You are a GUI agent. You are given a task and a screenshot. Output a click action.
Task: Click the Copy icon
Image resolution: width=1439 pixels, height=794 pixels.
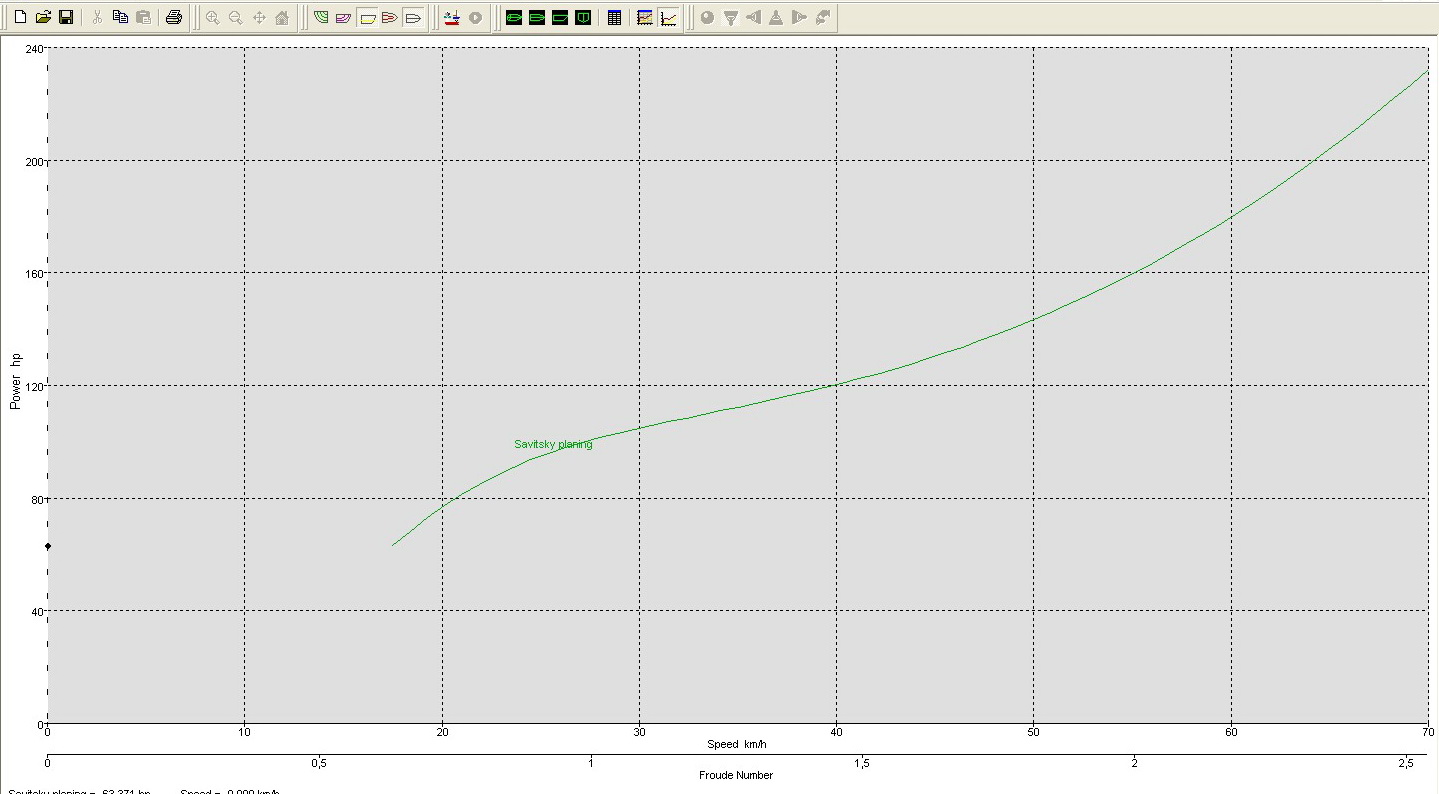(x=120, y=17)
